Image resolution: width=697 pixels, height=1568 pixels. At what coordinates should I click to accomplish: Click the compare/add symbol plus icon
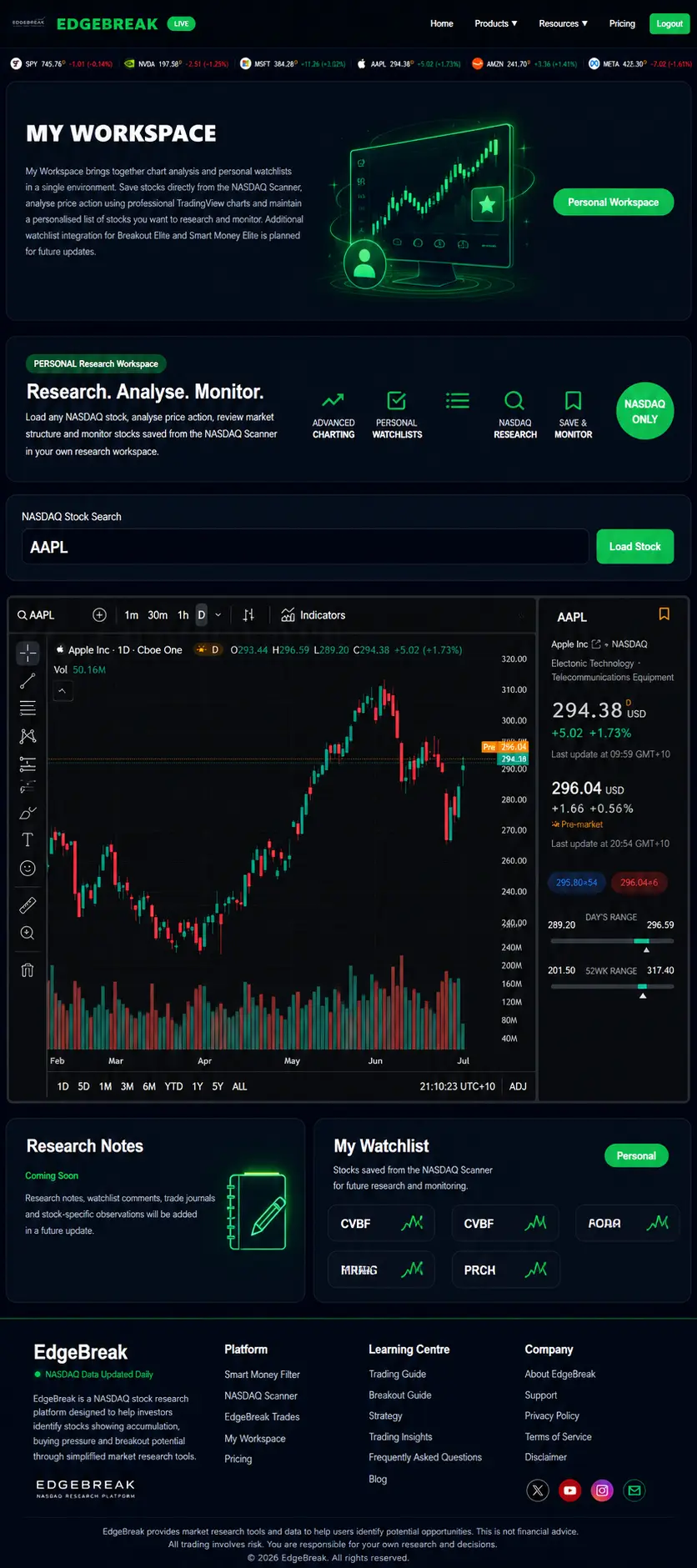click(99, 615)
